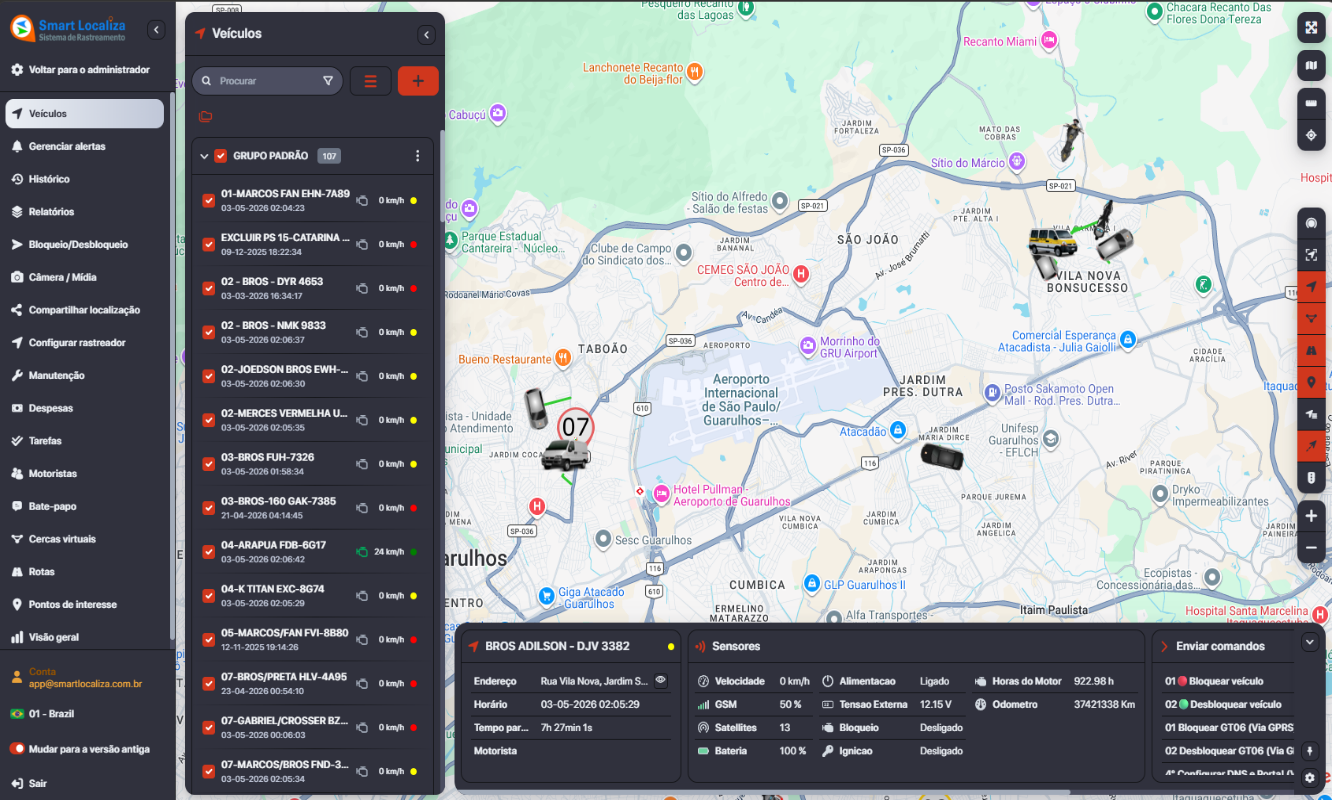1332x800 pixels.
Task: Click the 01 Bloquear GT06 (Via GPRS command
Action: click(x=1229, y=727)
